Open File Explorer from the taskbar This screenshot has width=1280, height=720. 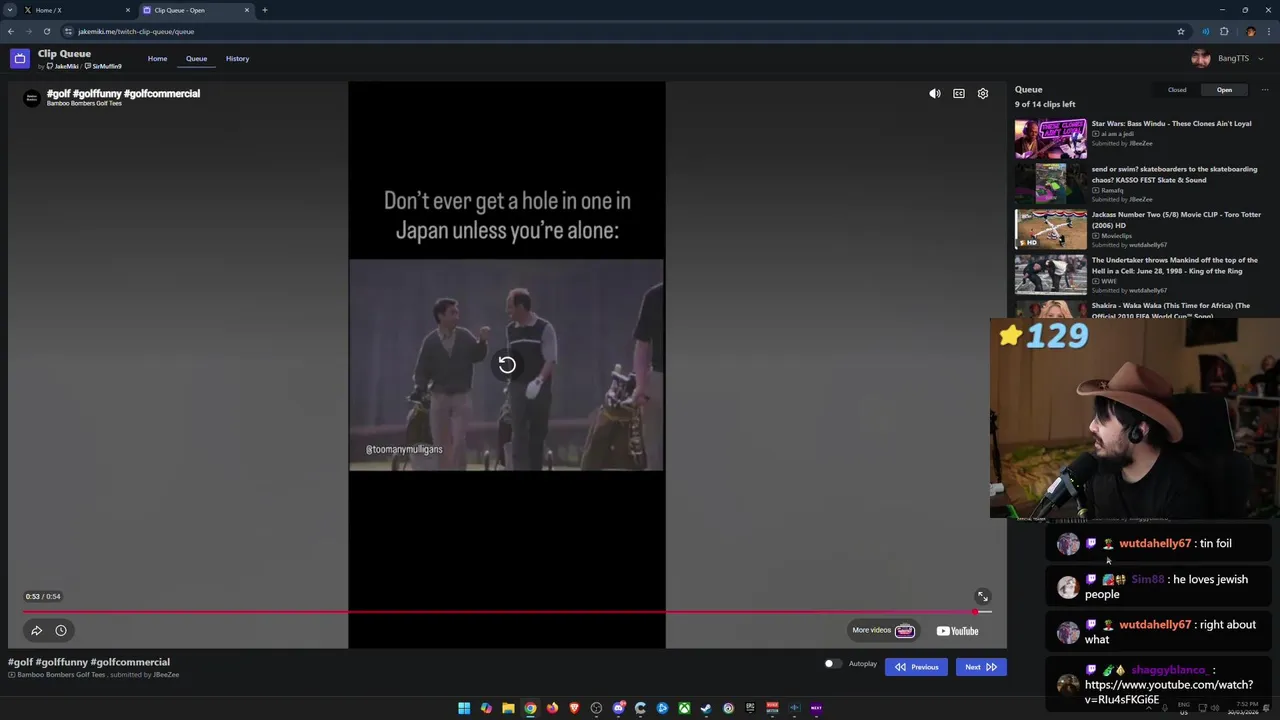click(508, 708)
